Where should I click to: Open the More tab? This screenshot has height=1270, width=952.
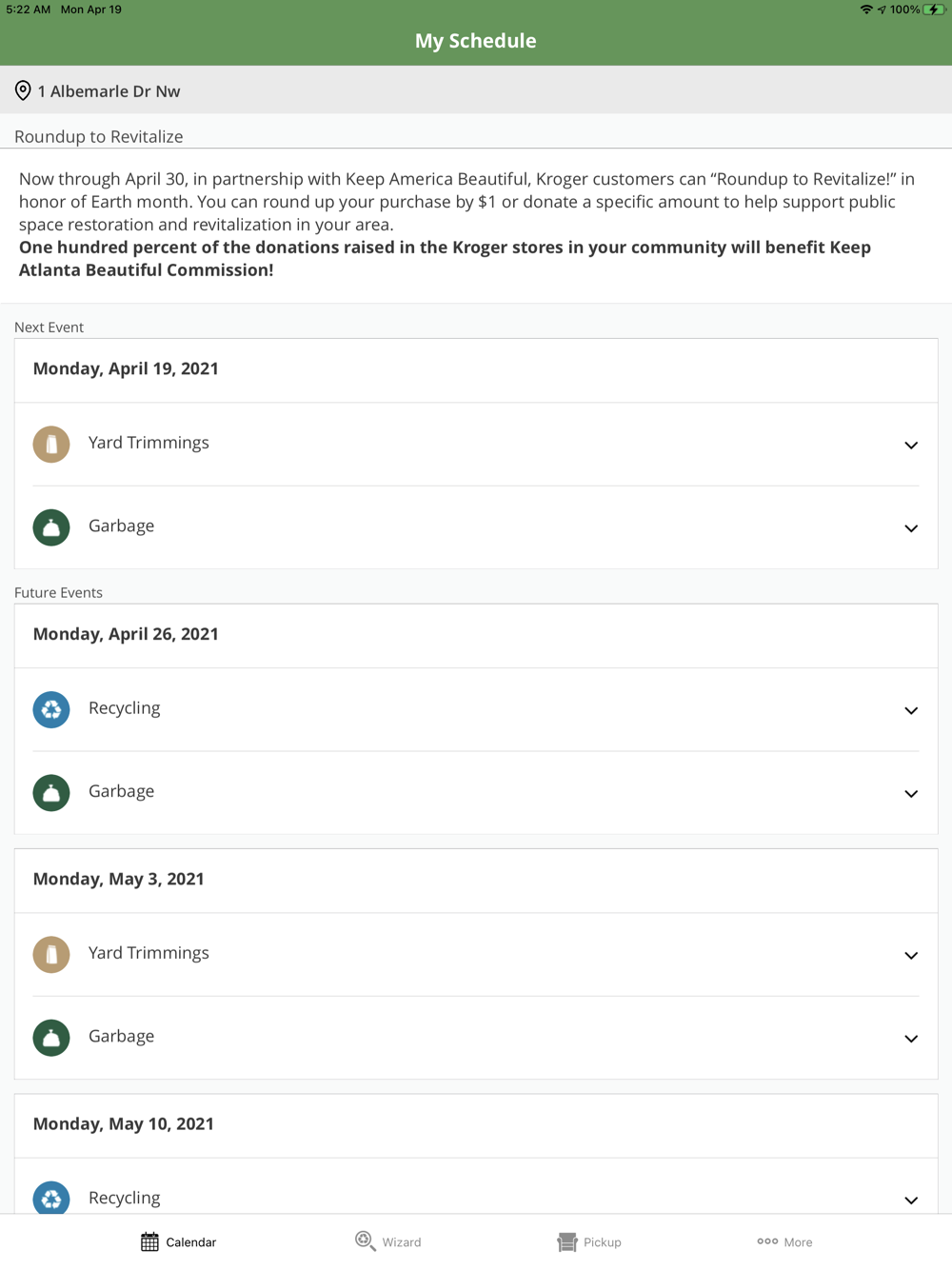click(784, 1241)
